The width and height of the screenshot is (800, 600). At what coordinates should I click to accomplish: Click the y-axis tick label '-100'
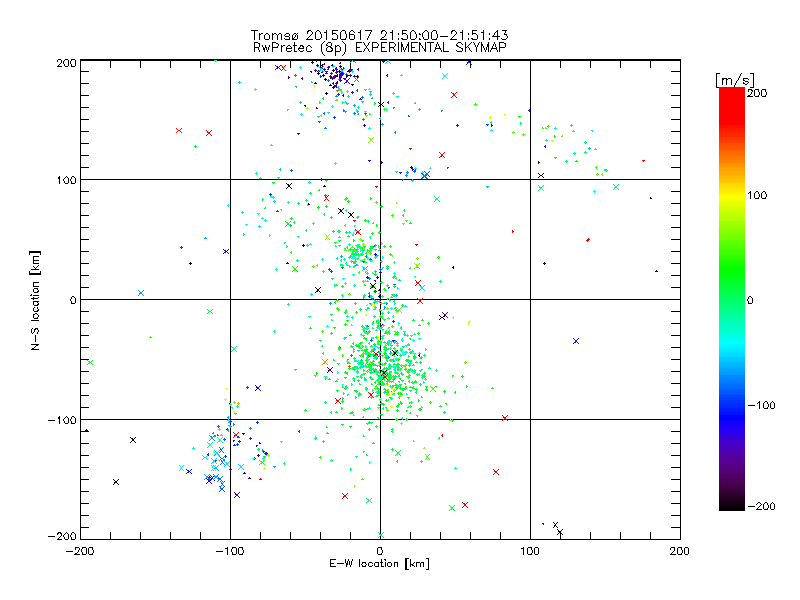[x=62, y=420]
